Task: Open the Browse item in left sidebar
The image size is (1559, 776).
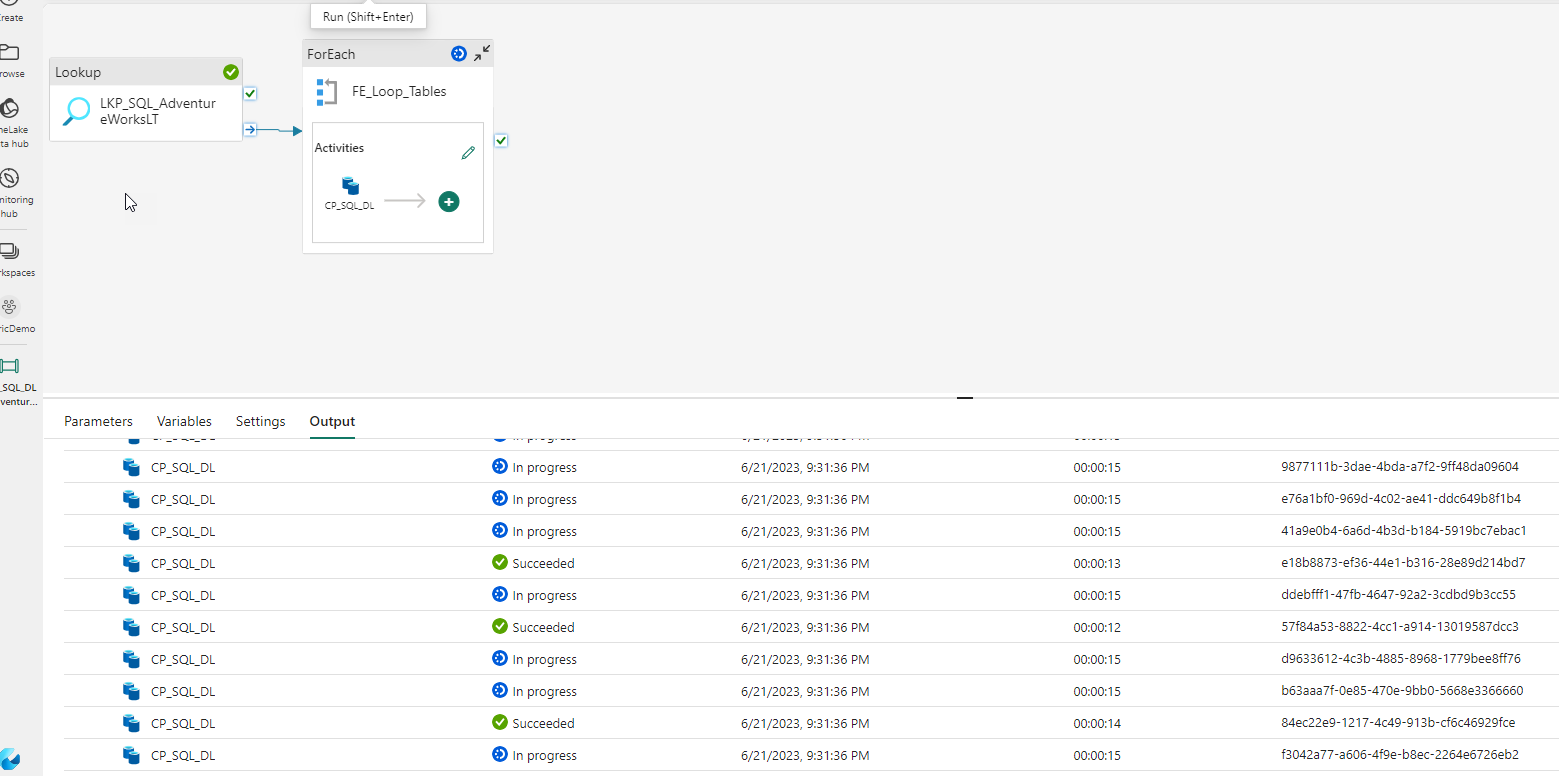Action: point(10,60)
